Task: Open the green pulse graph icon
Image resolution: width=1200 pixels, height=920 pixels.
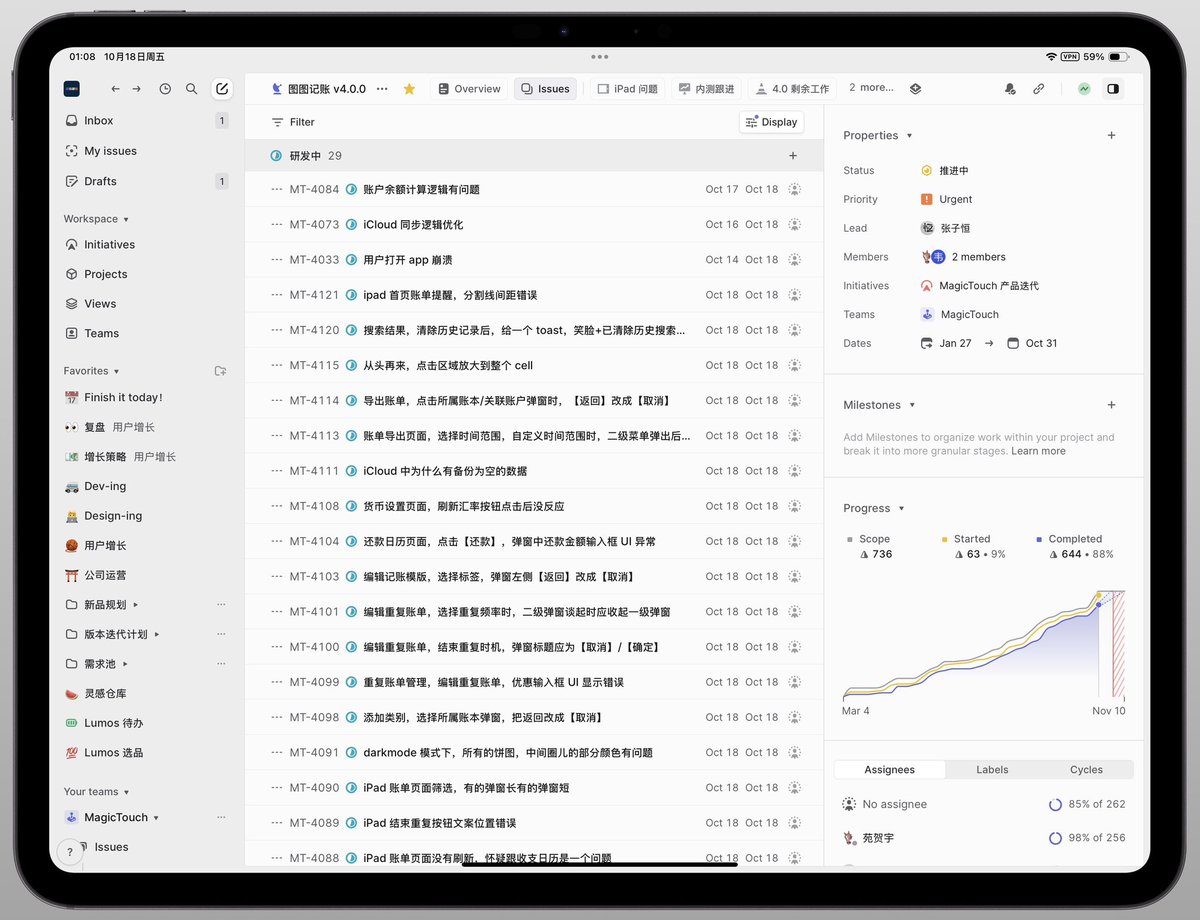Action: tap(1084, 89)
